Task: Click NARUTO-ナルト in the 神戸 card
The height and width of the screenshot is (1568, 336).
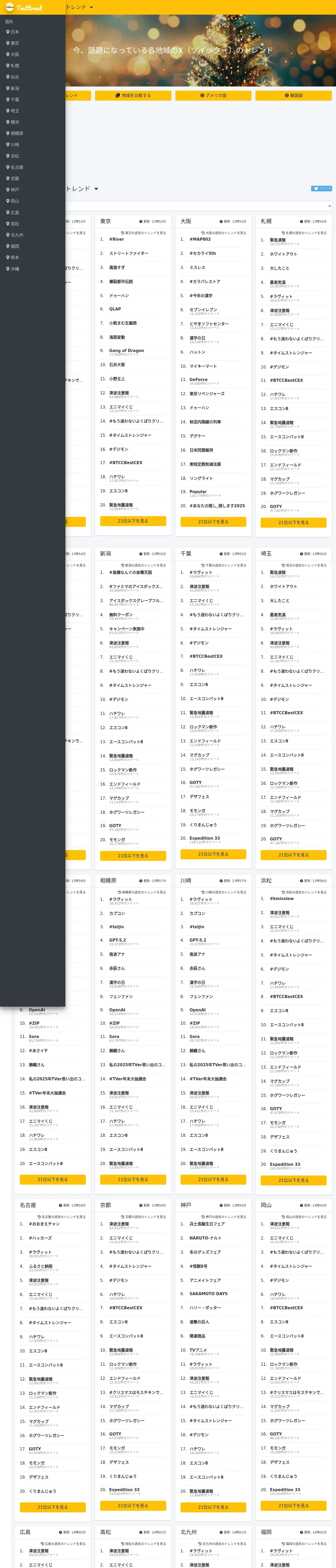Action: 205,1238
